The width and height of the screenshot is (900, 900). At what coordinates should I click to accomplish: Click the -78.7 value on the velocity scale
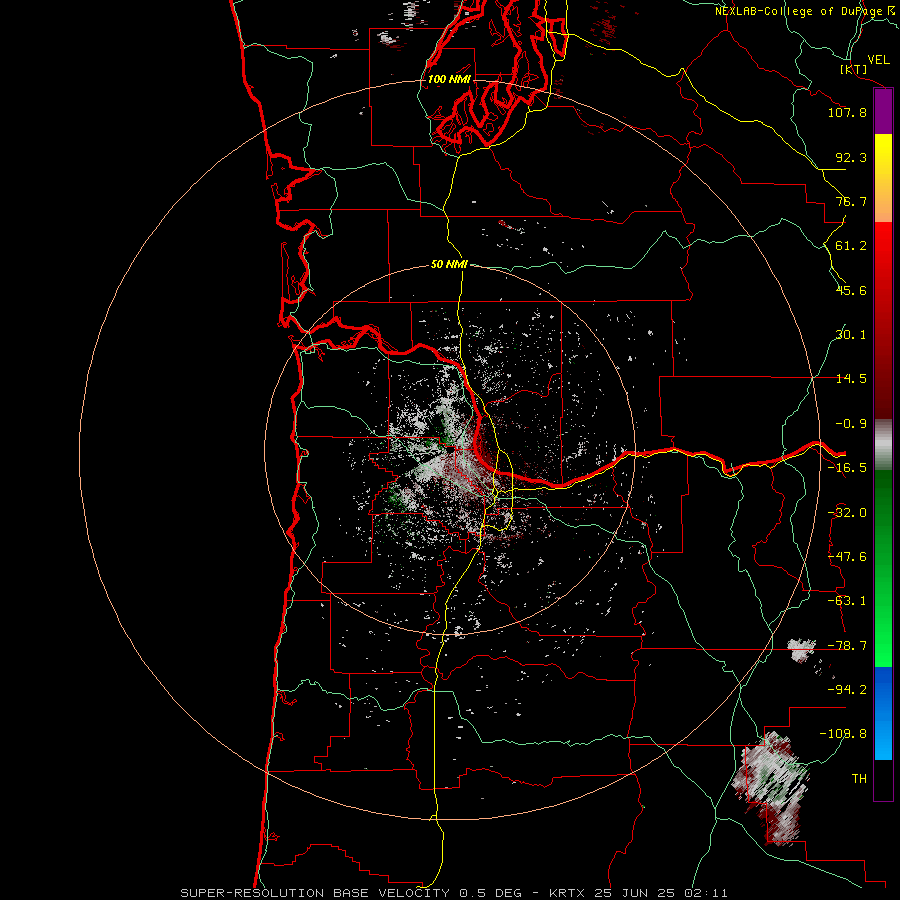pyautogui.click(x=847, y=646)
